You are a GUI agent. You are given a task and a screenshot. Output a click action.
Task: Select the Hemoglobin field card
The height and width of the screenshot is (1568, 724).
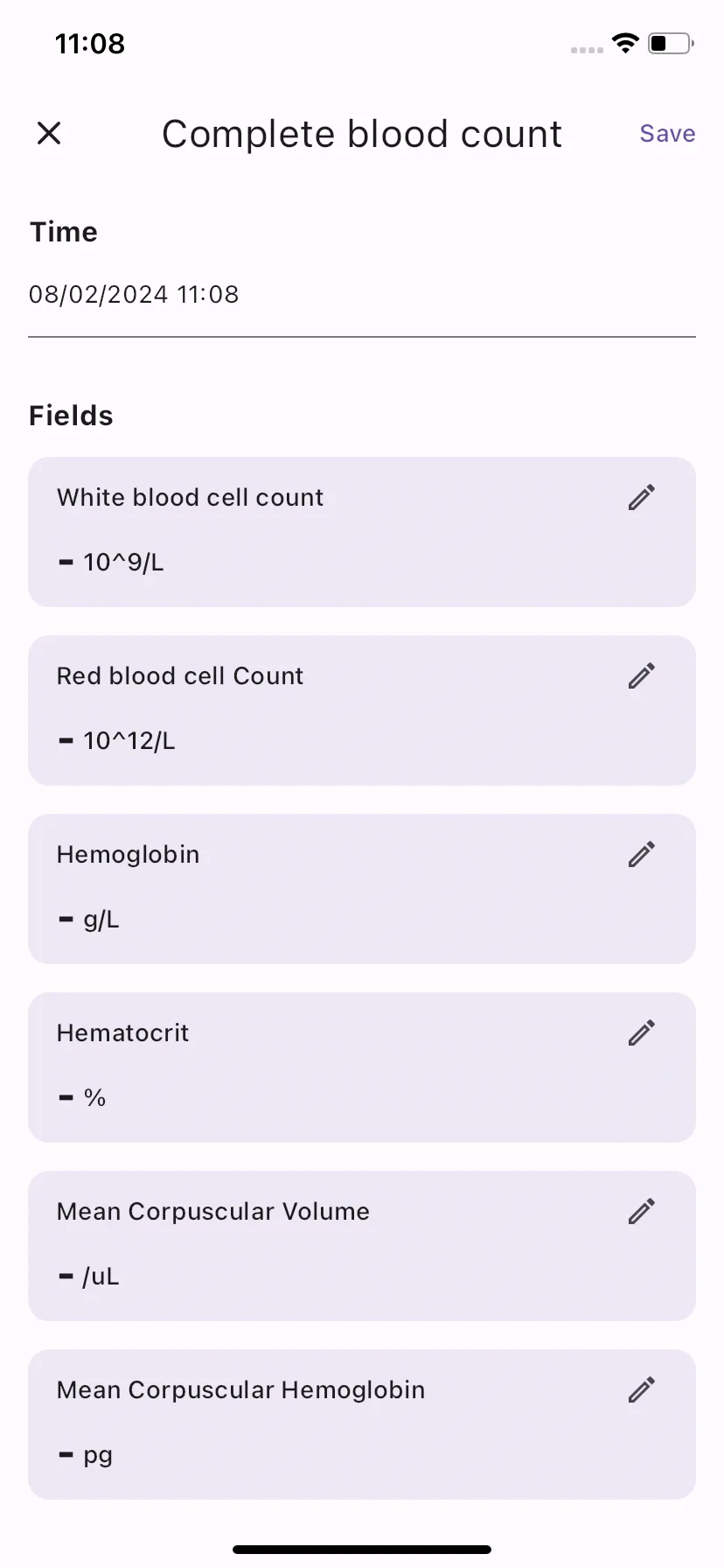coord(362,889)
